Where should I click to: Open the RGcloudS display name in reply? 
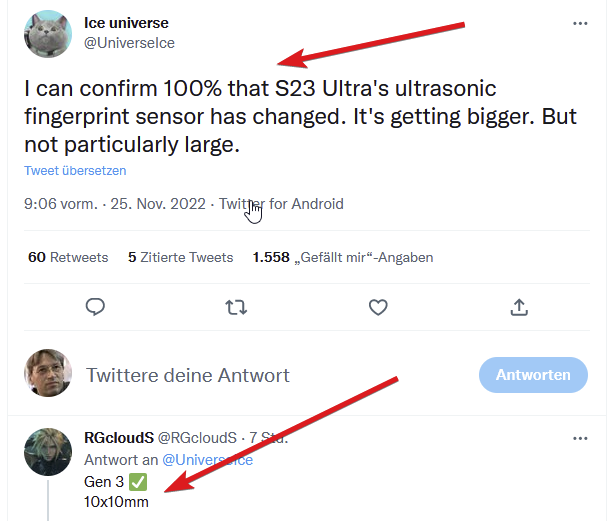(119, 437)
